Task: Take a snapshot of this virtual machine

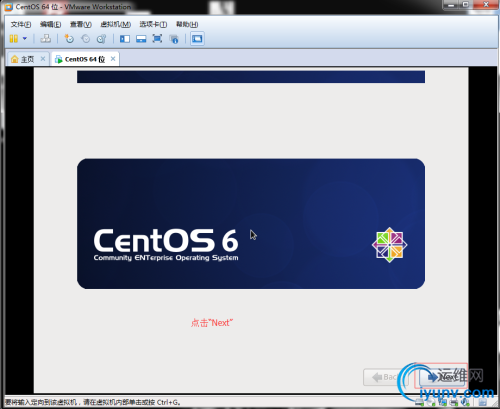Action: tap(69, 39)
